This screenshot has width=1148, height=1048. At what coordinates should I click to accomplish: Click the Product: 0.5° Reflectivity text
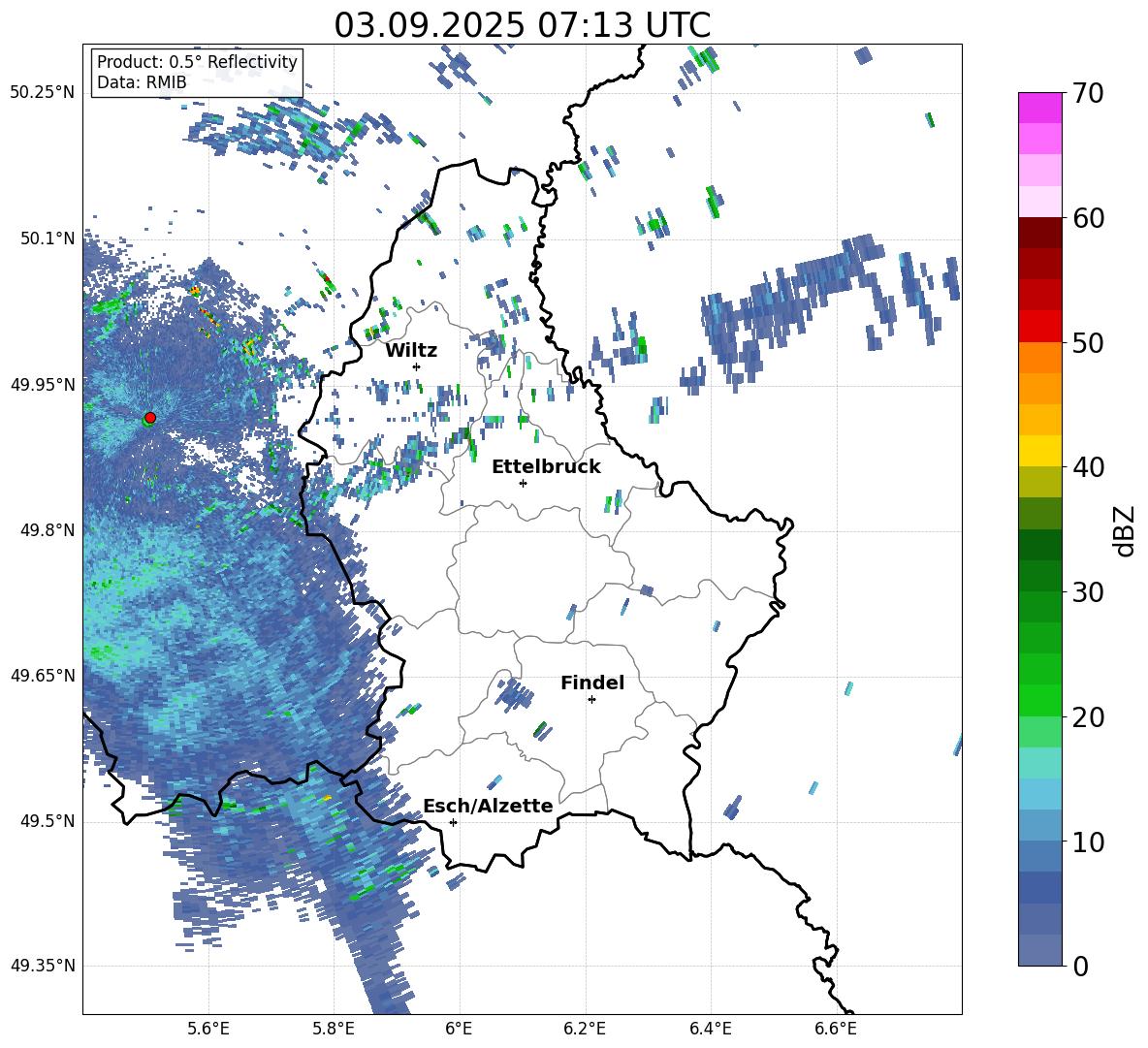click(197, 62)
